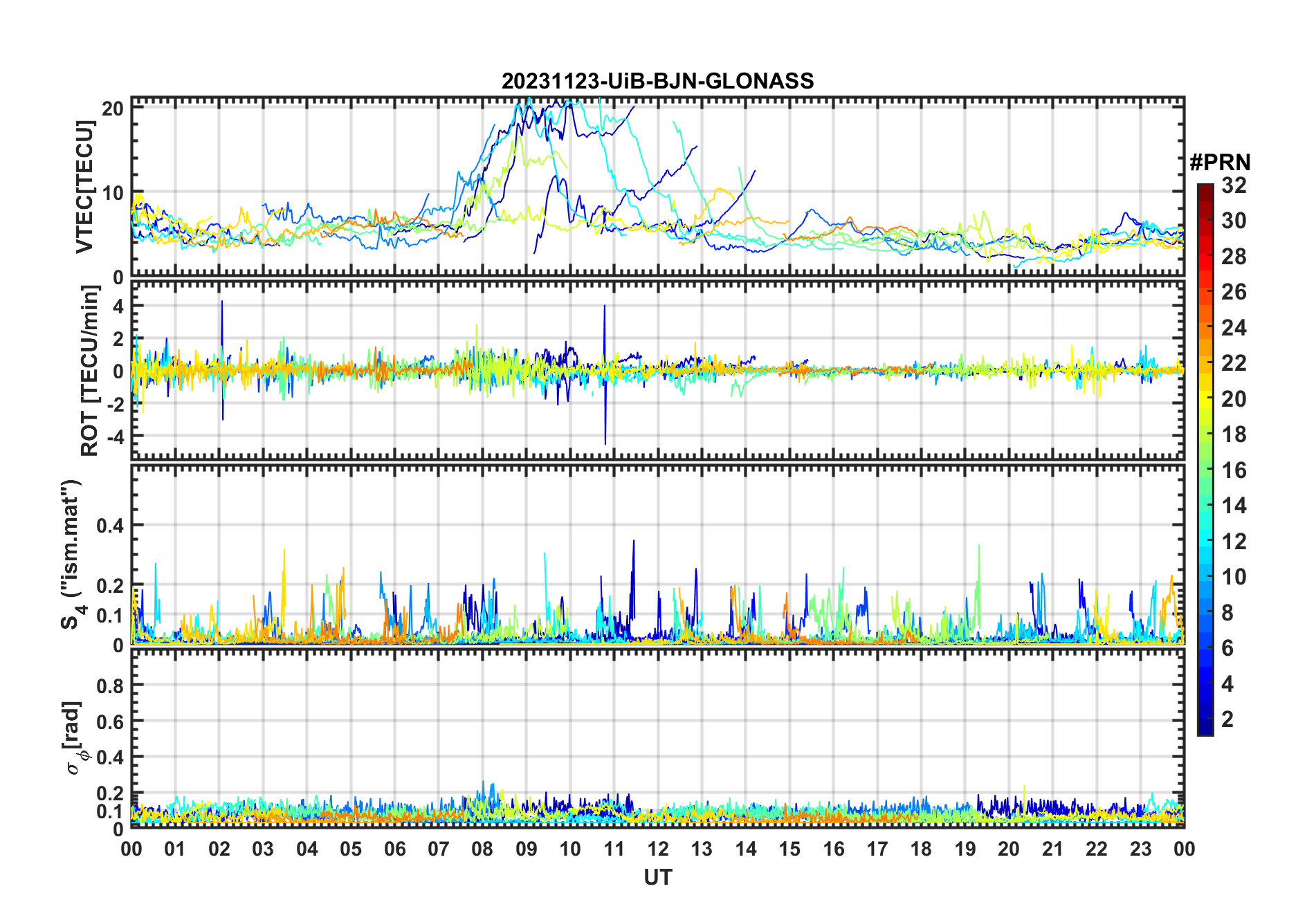Image resolution: width=1316 pixels, height=920 pixels.
Task: Click sigma phi axis tick label 0.6
Action: (111, 721)
